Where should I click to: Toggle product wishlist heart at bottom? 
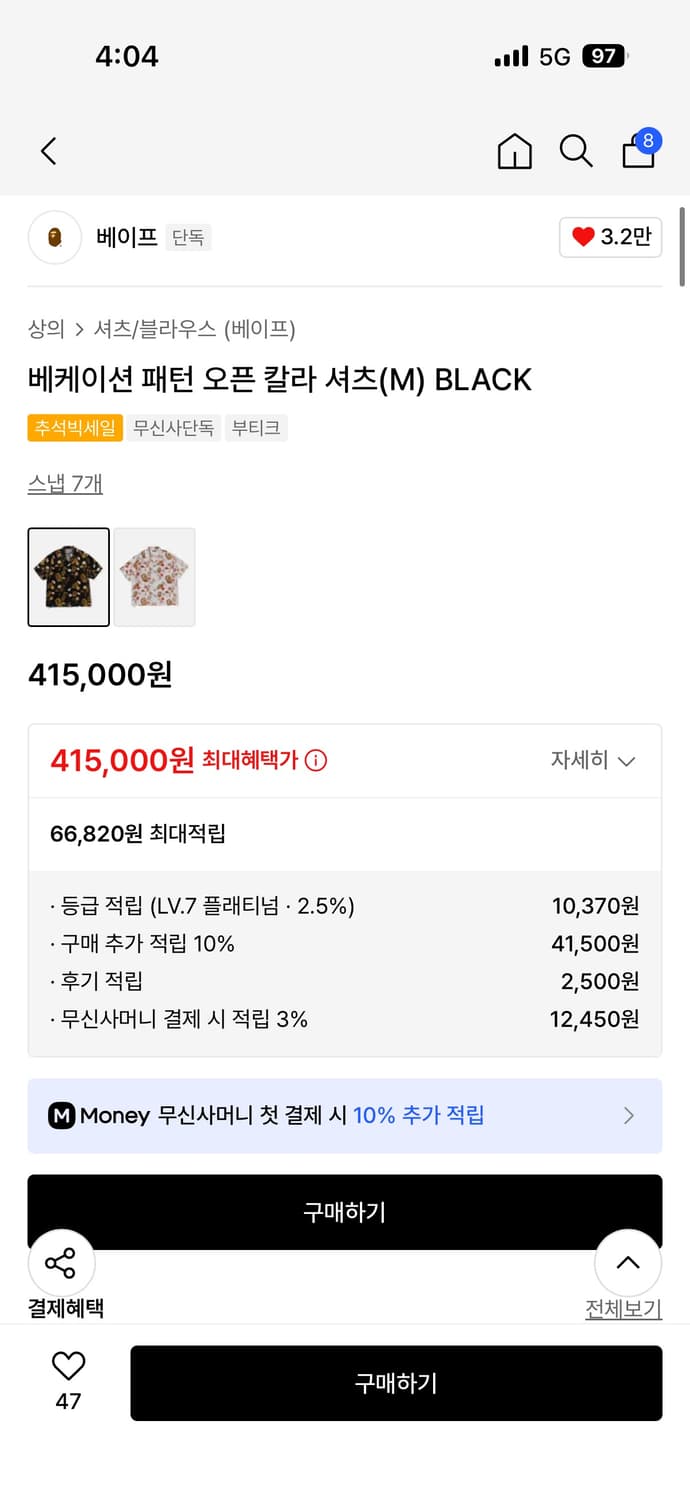coord(68,1367)
